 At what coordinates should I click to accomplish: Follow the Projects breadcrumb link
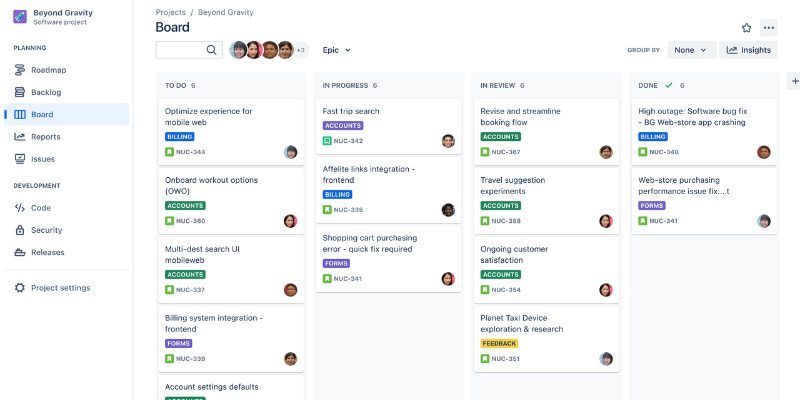171,12
